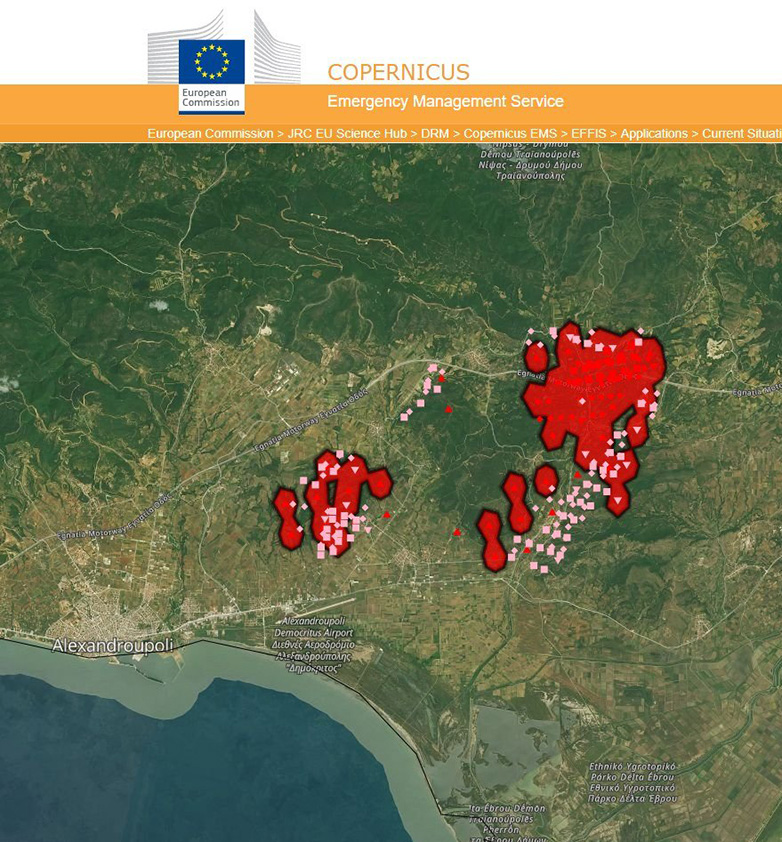
Task: Select small oval burnt area beside largest polygon
Action: pyautogui.click(x=537, y=356)
